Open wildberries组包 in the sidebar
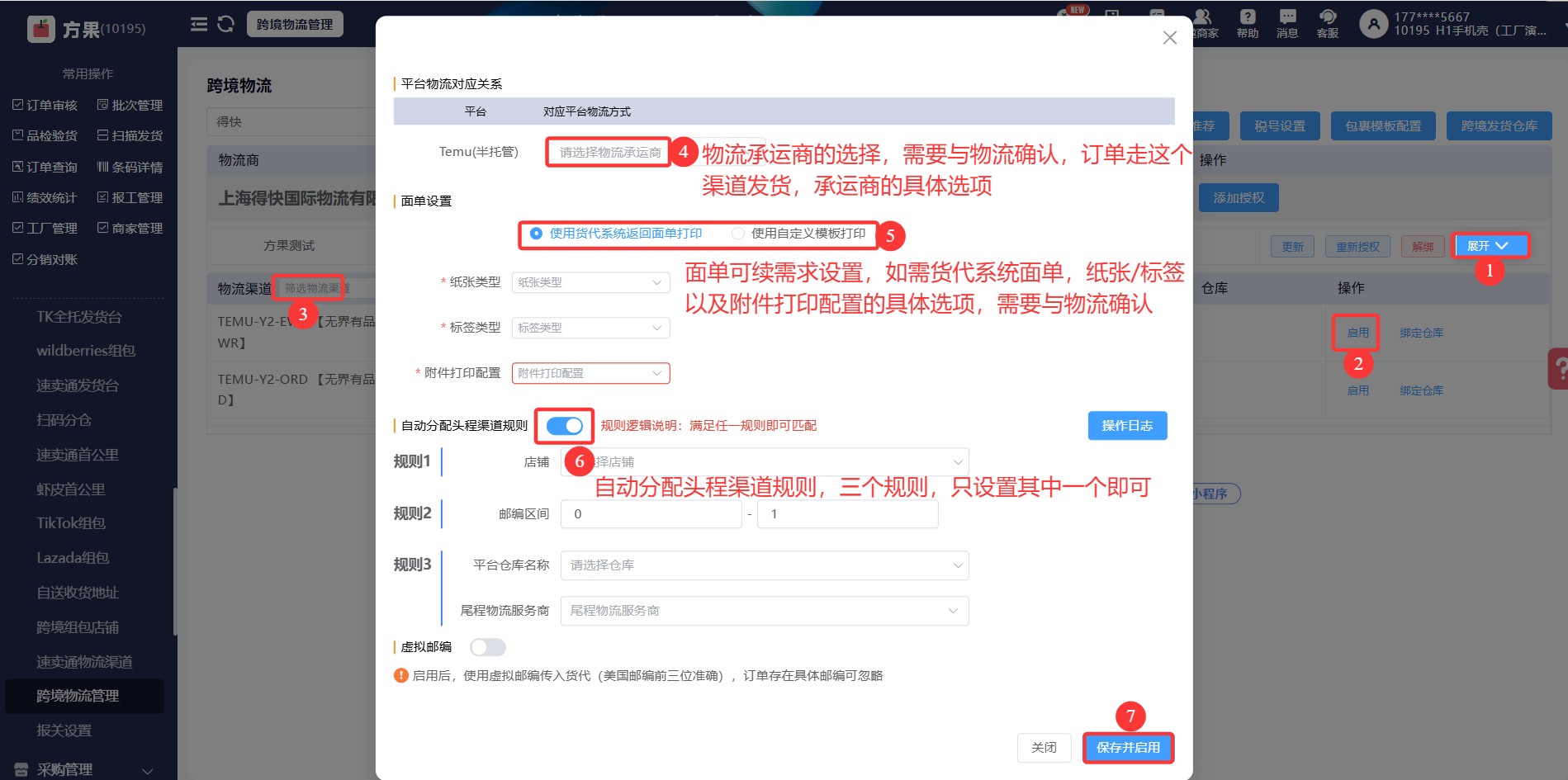This screenshot has height=780, width=1568. (86, 351)
